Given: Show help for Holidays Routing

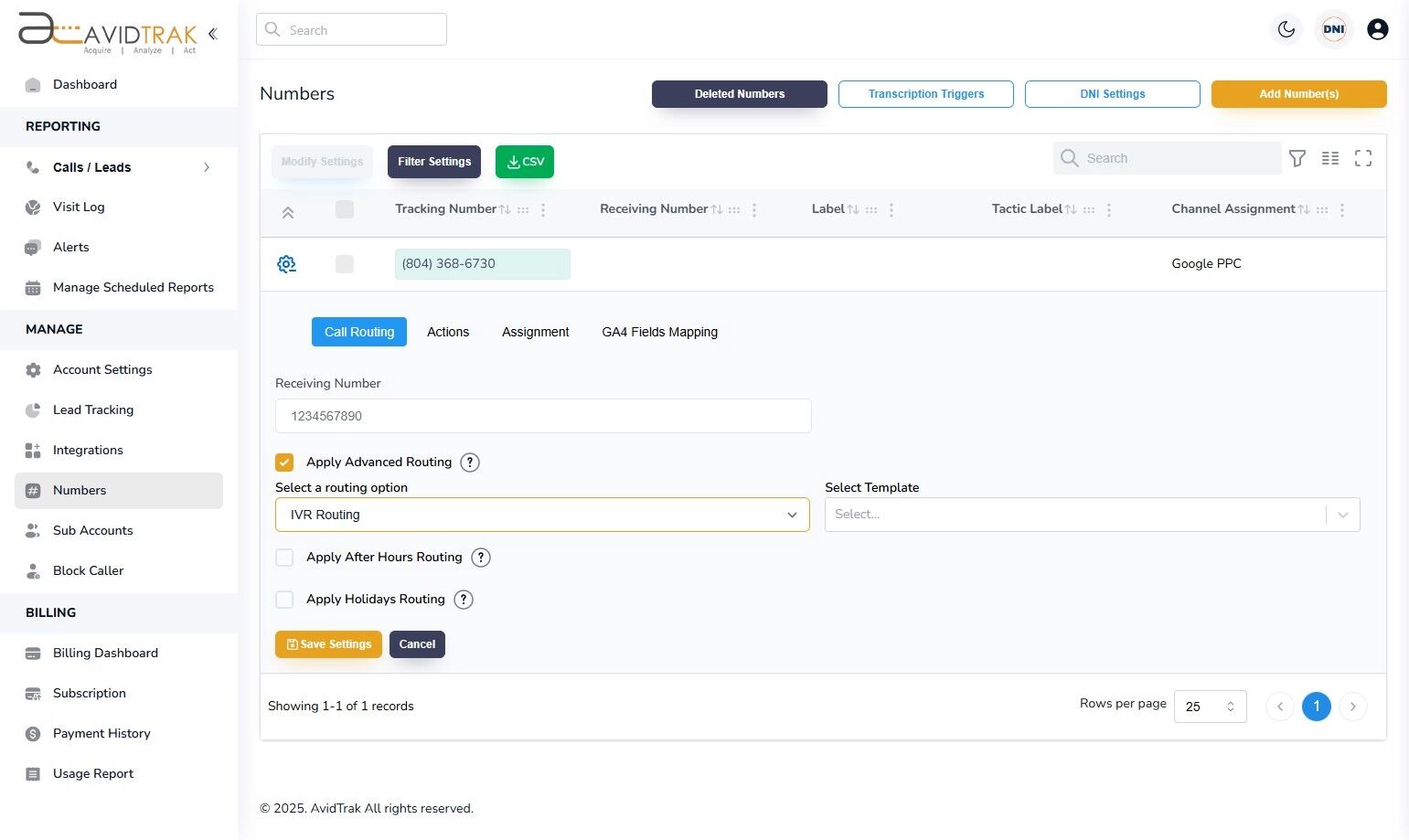Looking at the screenshot, I should click(x=464, y=600).
